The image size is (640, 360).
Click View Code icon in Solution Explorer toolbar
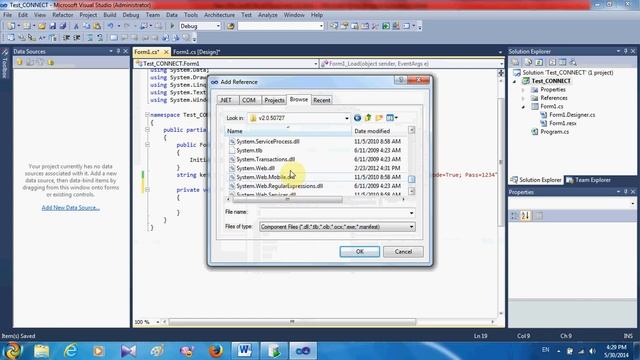[x=552, y=62]
